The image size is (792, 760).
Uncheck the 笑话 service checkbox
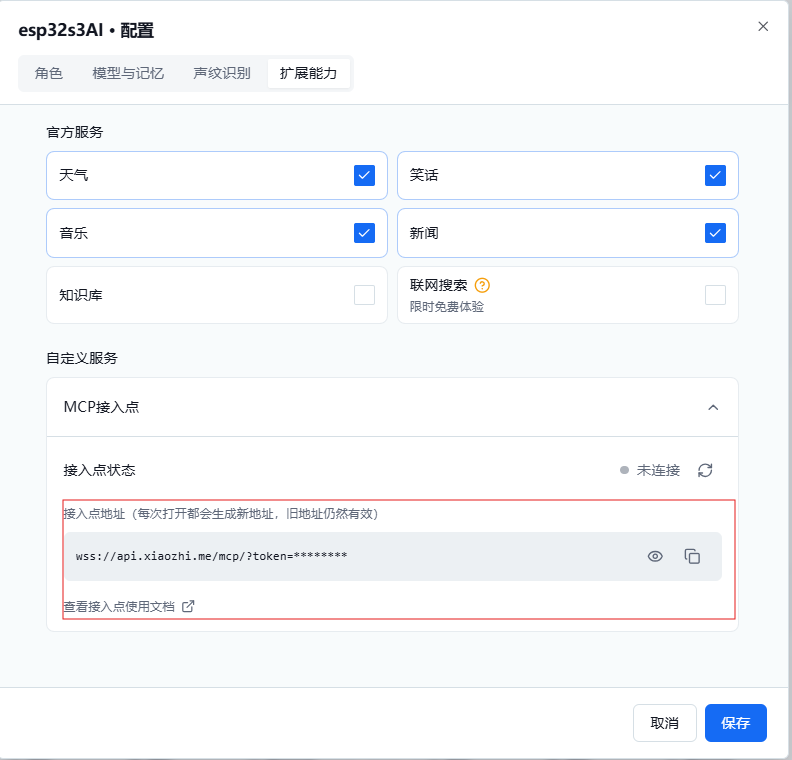pos(715,175)
